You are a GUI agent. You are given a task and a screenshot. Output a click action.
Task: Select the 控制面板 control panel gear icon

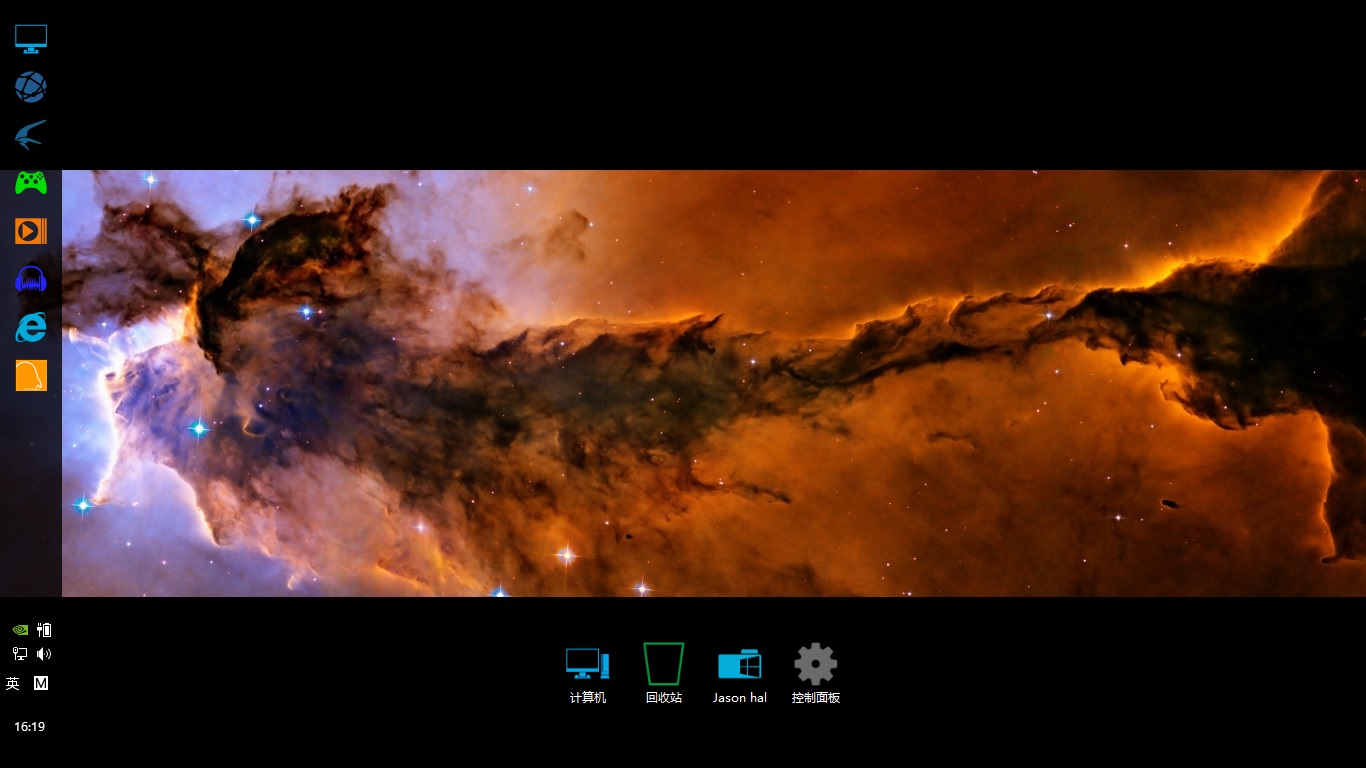point(816,674)
